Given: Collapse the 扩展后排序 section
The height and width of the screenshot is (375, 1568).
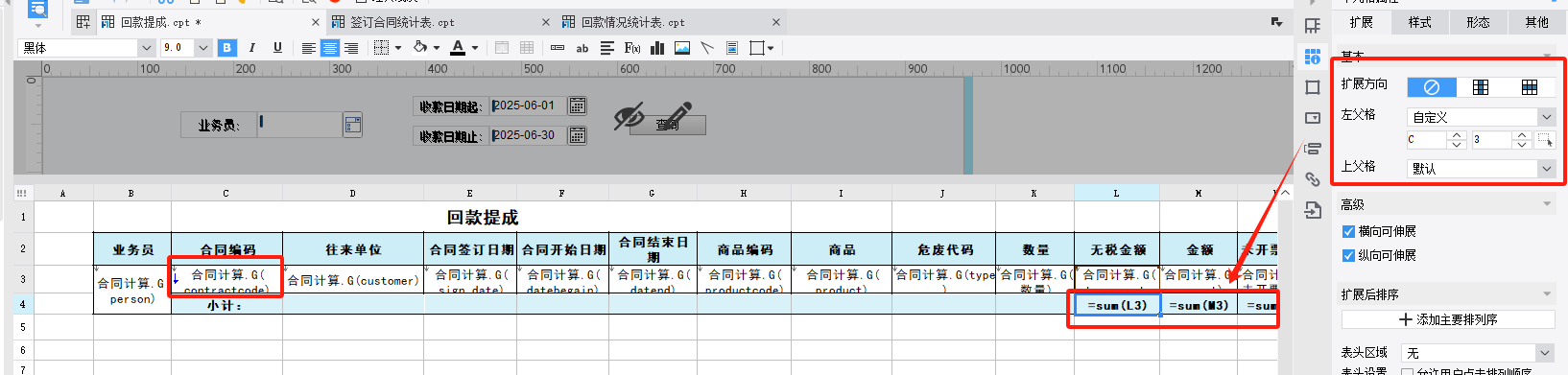Looking at the screenshot, I should 1547,294.
